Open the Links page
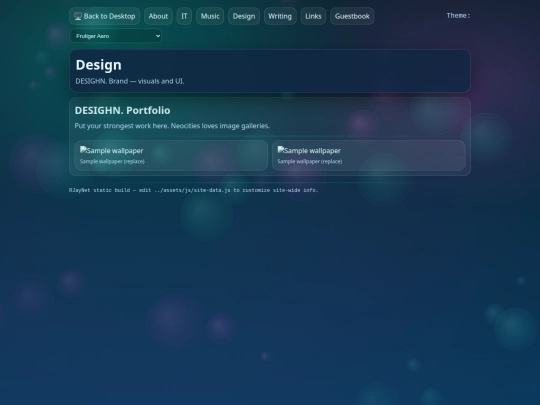This screenshot has height=405, width=540. [313, 16]
